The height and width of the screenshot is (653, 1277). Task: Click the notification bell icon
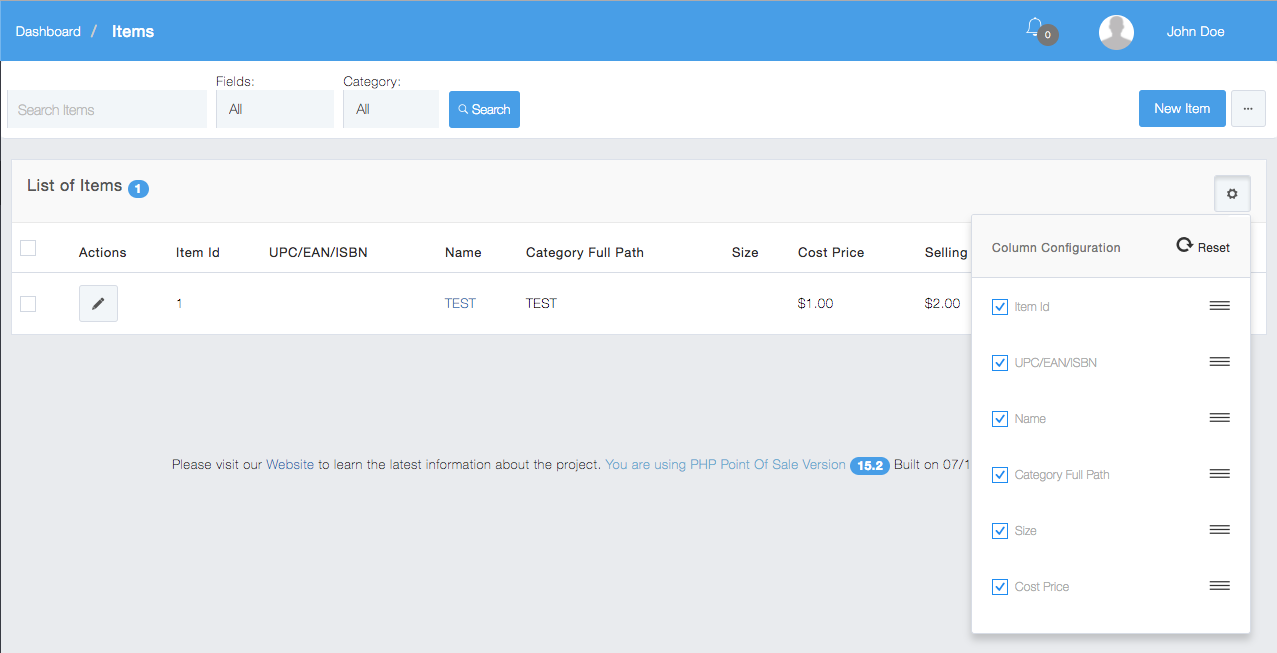pyautogui.click(x=1034, y=28)
